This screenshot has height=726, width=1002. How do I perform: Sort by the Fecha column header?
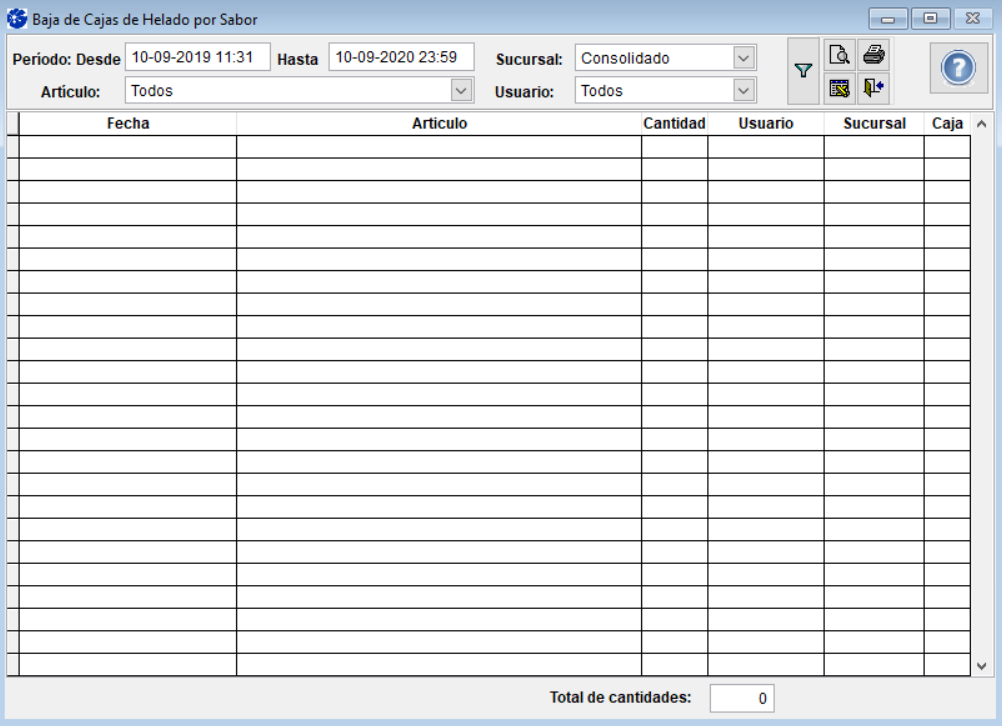(x=128, y=124)
